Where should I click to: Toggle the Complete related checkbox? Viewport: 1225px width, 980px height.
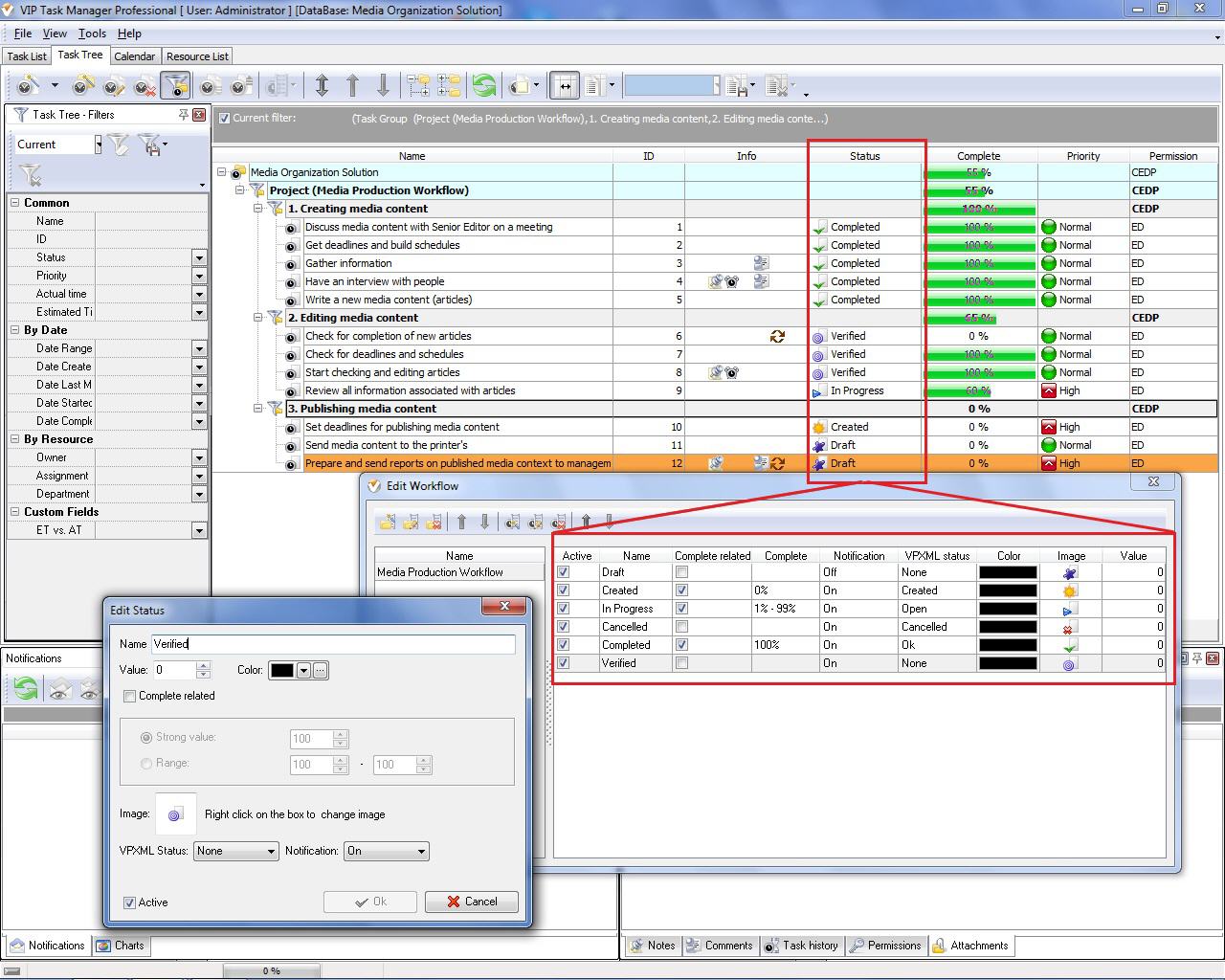tap(130, 696)
